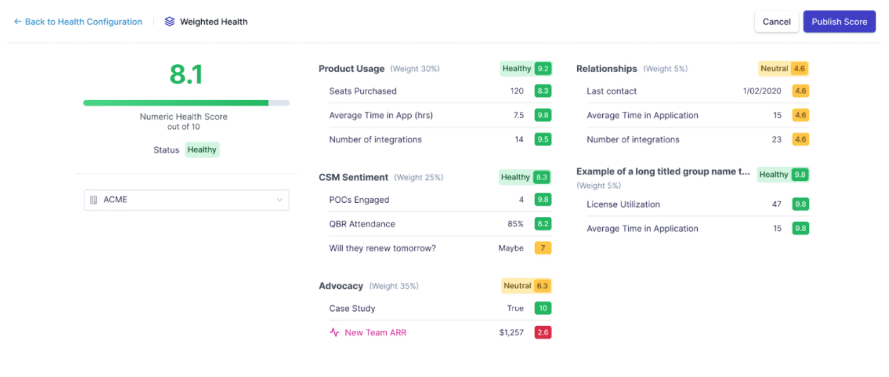Viewport: 889px width, 377px height.
Task: Click the Will they renew tomorrow? row
Action: [x=440, y=248]
